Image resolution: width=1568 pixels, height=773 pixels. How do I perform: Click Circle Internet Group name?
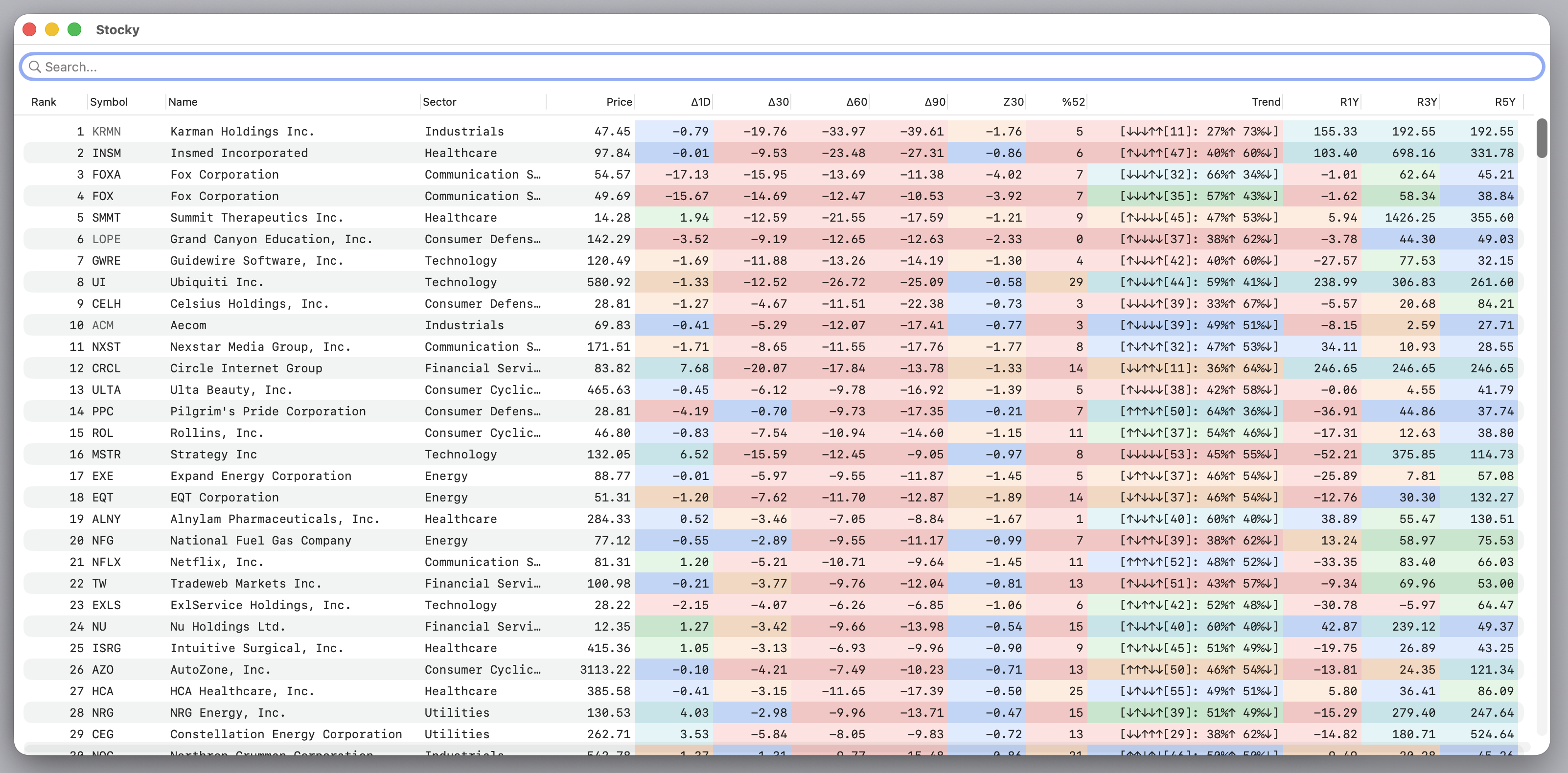click(x=246, y=368)
